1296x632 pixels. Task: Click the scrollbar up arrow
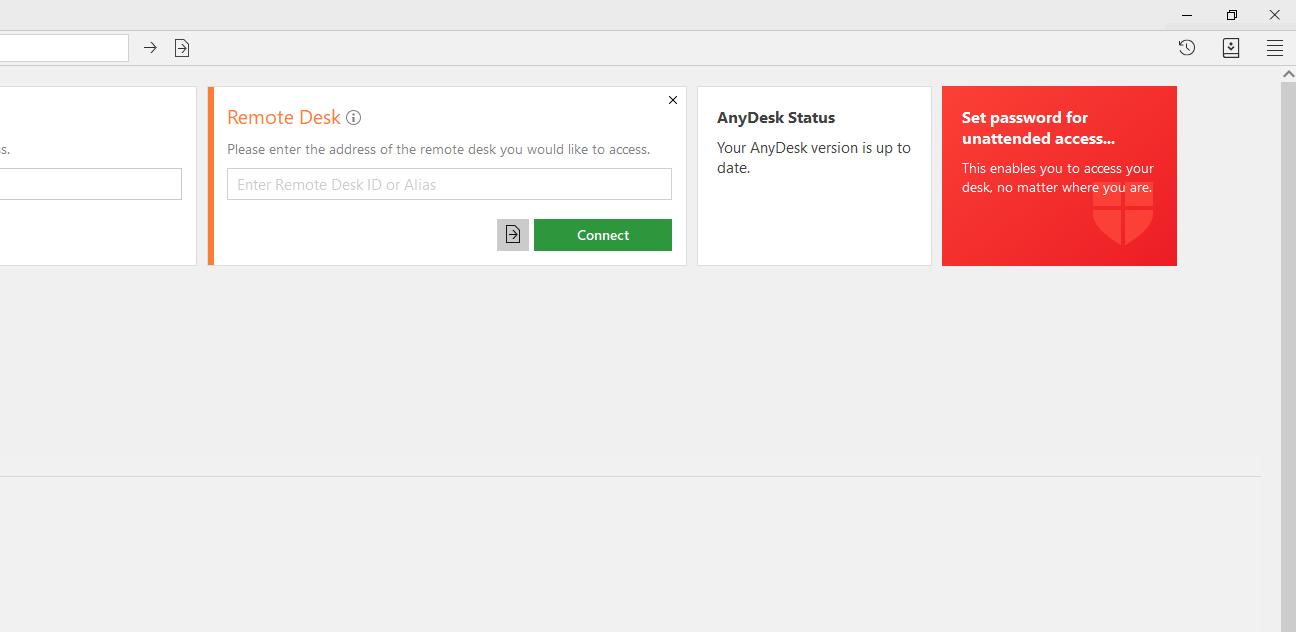tap(1288, 74)
